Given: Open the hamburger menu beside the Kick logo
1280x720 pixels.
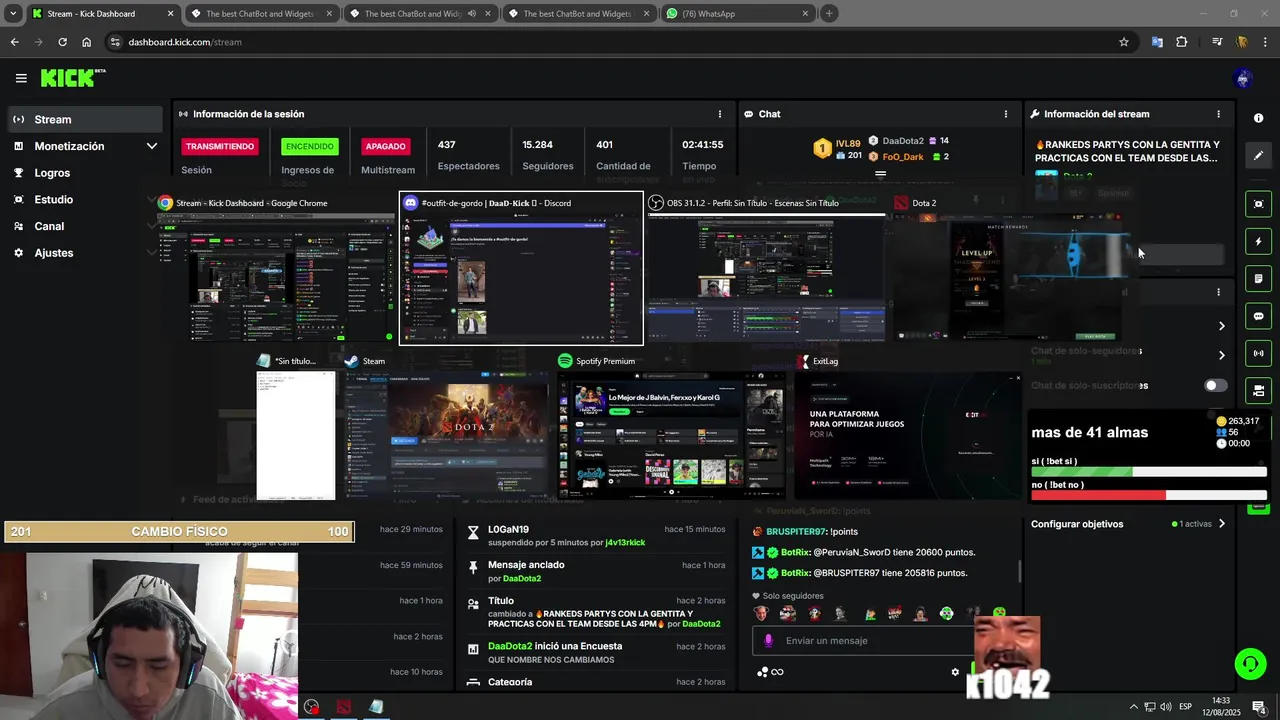Looking at the screenshot, I should pos(21,78).
